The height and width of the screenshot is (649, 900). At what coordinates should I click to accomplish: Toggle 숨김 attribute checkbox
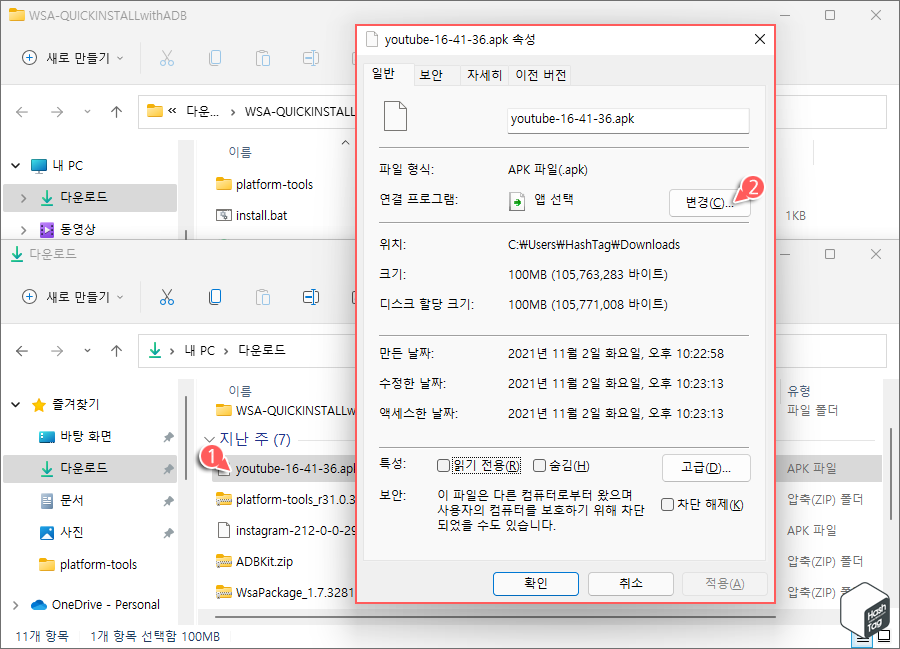click(539, 465)
